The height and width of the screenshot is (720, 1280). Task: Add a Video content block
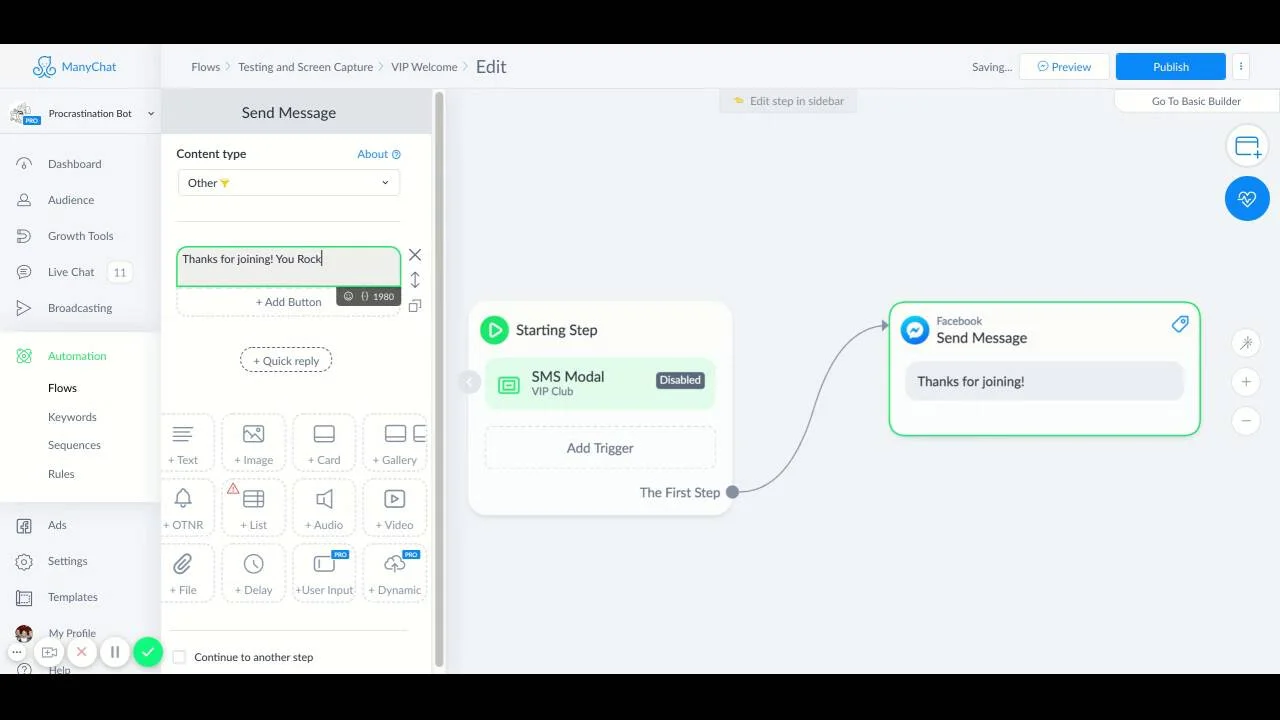[x=395, y=508]
